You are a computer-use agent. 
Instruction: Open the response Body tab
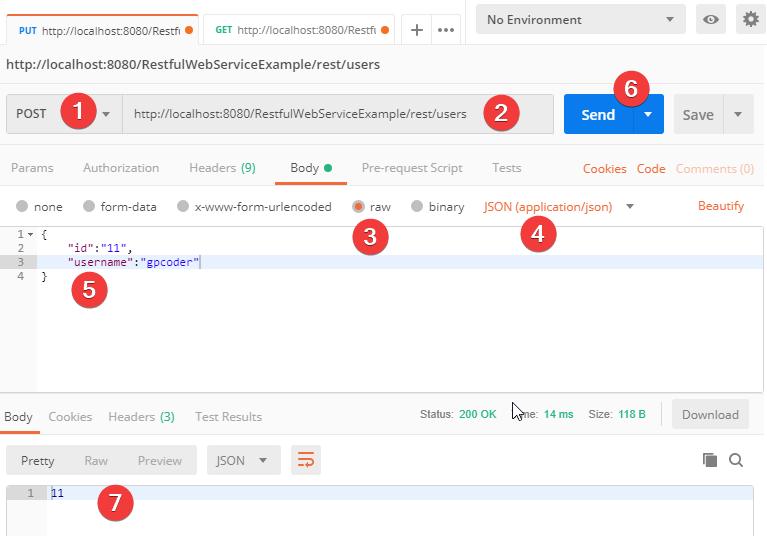19,417
